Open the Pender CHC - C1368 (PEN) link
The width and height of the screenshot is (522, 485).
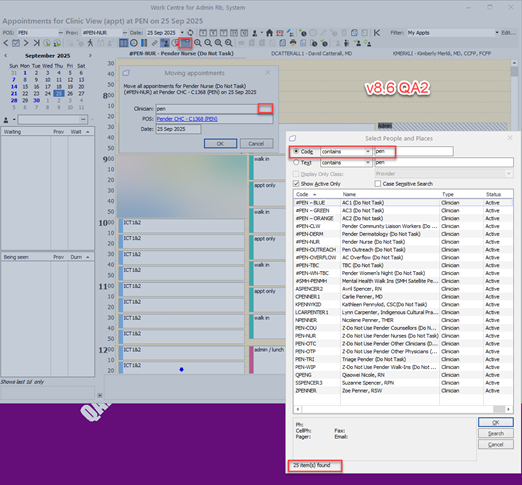(187, 119)
